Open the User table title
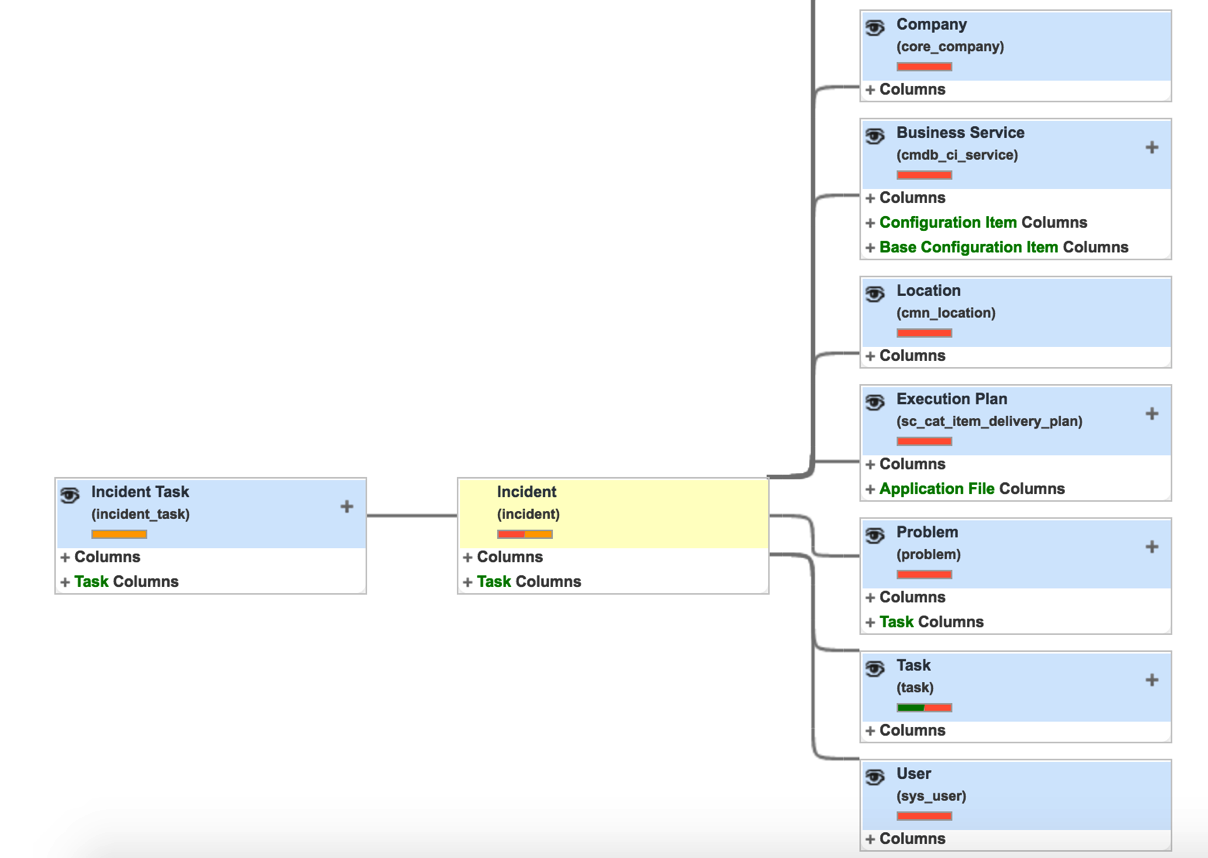This screenshot has width=1208, height=858. (x=914, y=774)
